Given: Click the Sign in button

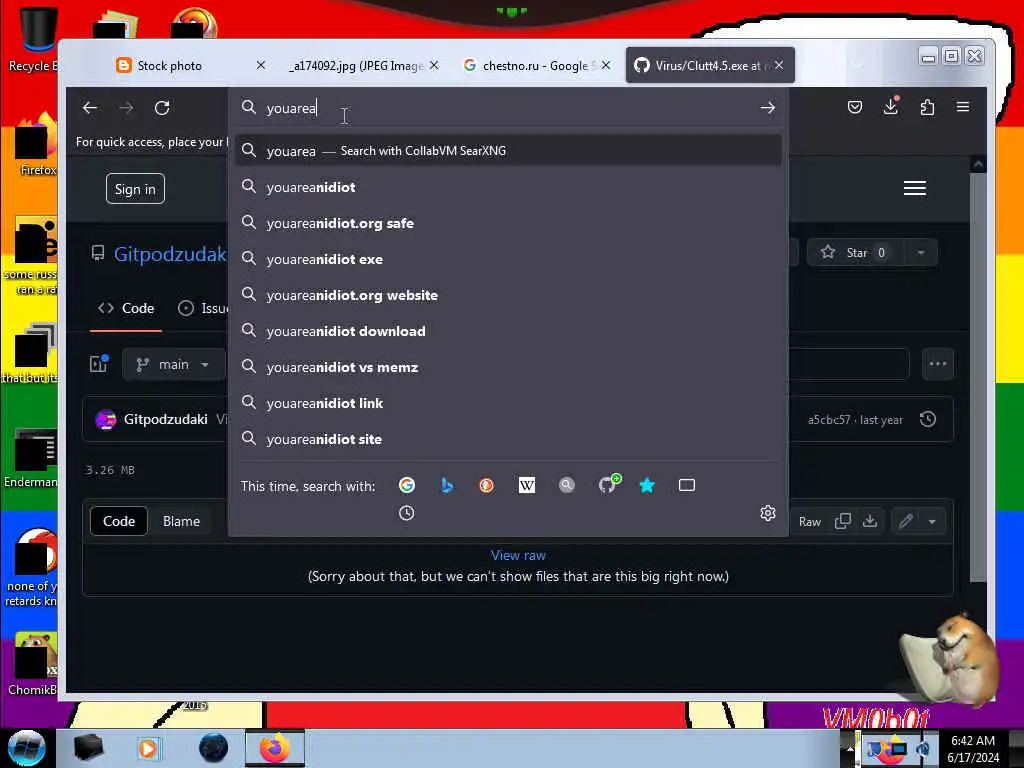Looking at the screenshot, I should [135, 189].
